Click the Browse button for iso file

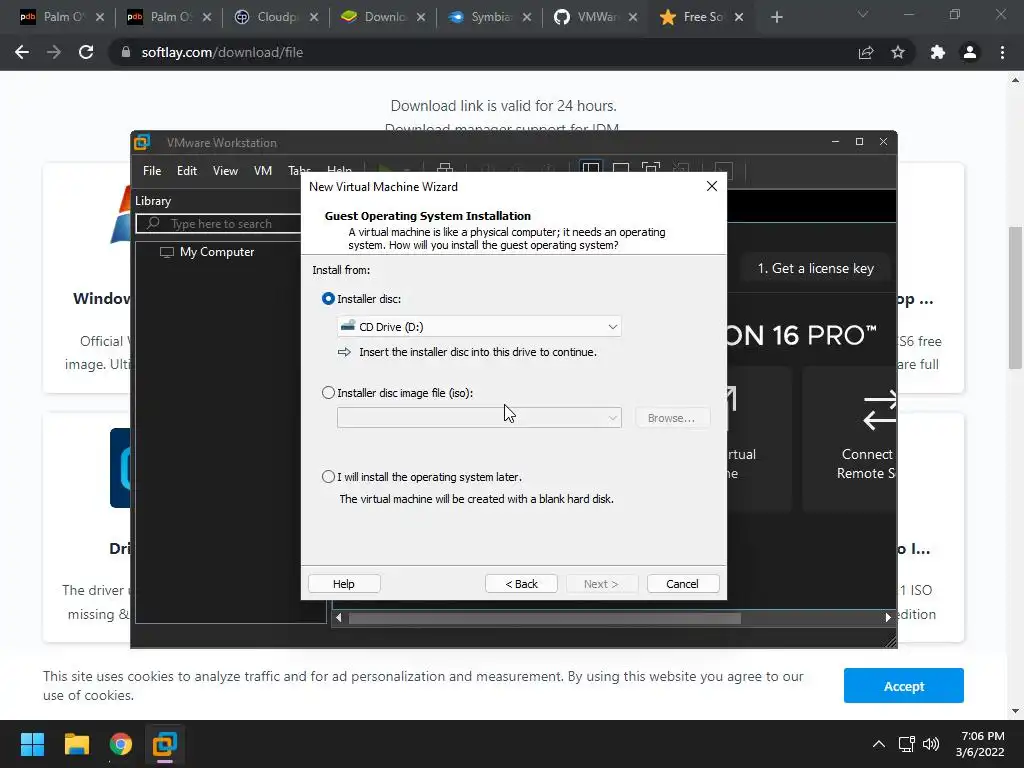[x=671, y=418]
